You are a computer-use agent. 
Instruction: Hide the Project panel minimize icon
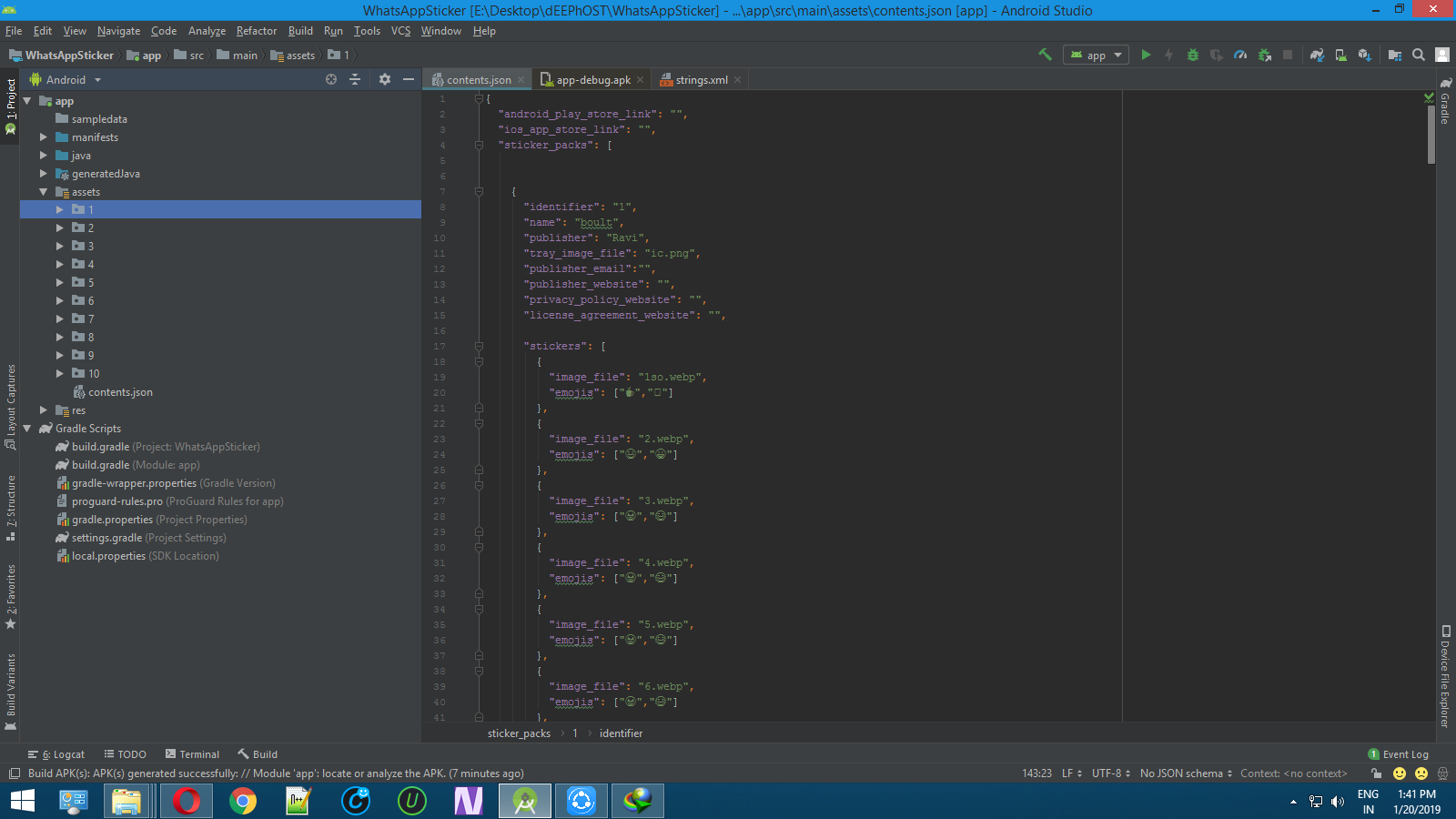pyautogui.click(x=409, y=79)
